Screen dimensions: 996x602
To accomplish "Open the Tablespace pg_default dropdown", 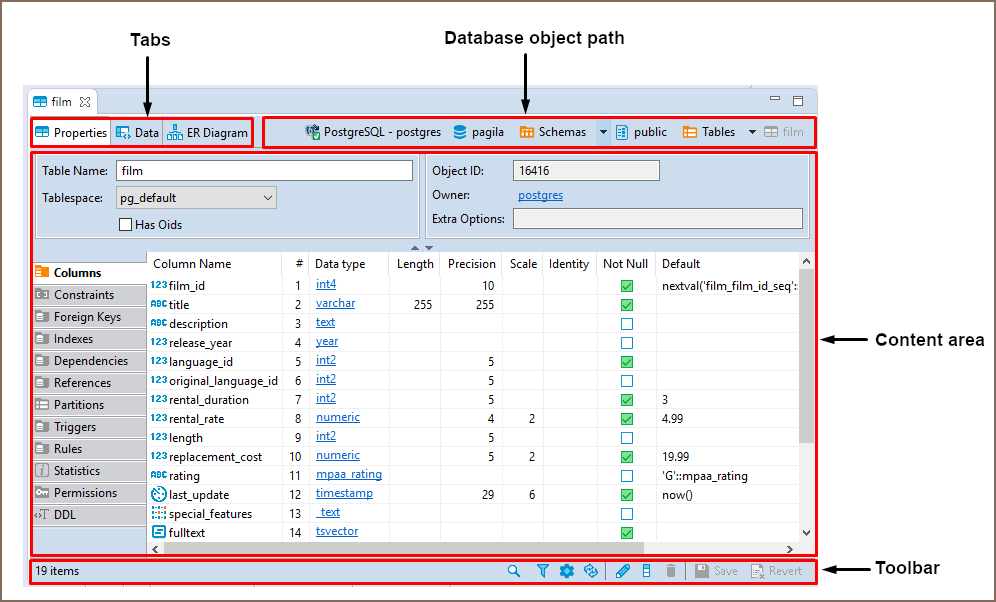I will click(196, 198).
